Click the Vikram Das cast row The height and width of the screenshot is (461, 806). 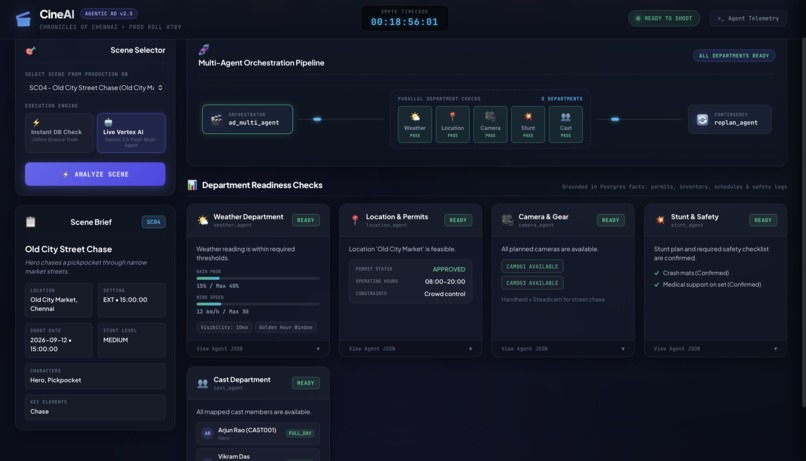258,456
